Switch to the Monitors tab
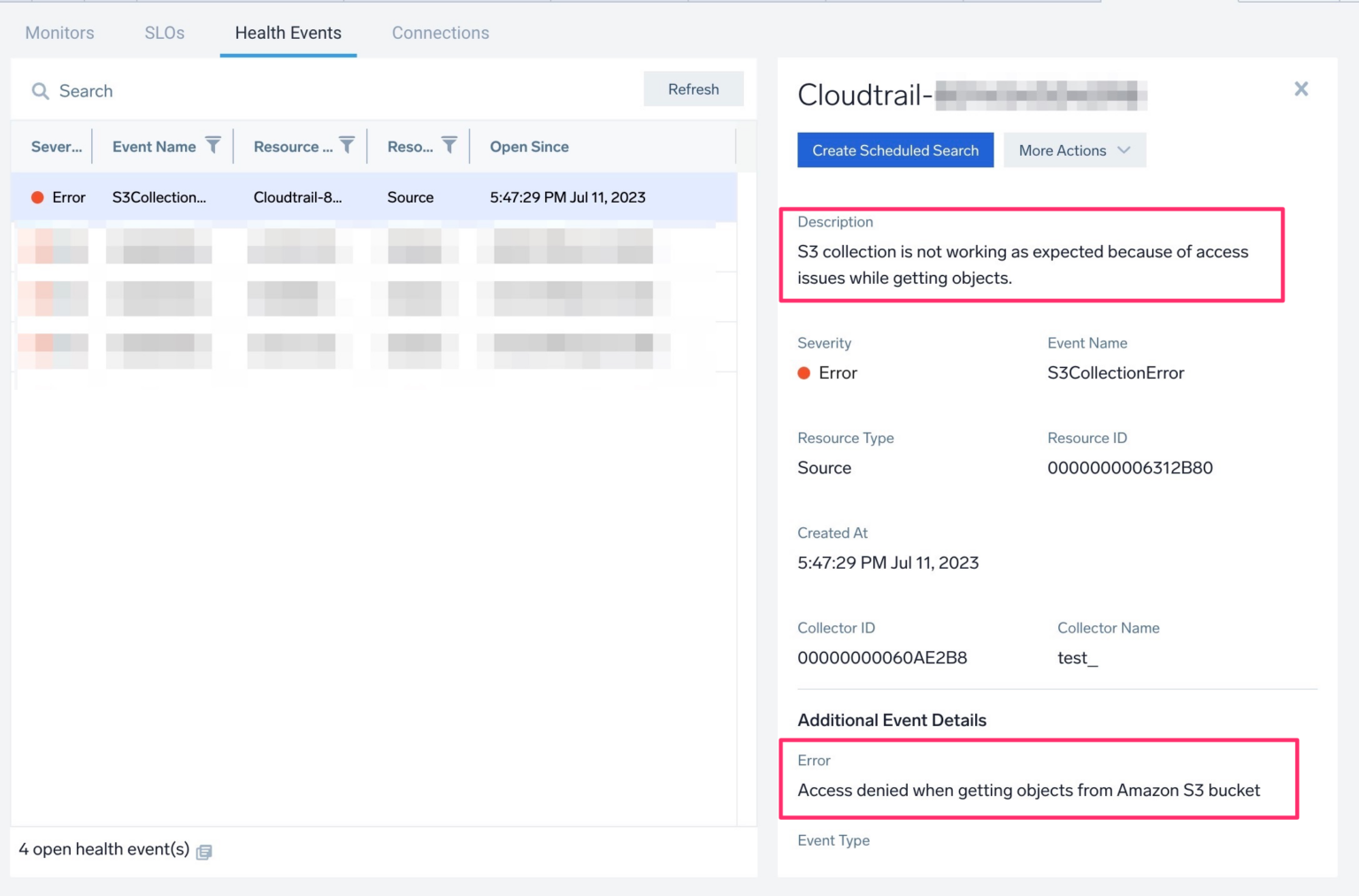This screenshot has width=1359, height=896. point(59,33)
